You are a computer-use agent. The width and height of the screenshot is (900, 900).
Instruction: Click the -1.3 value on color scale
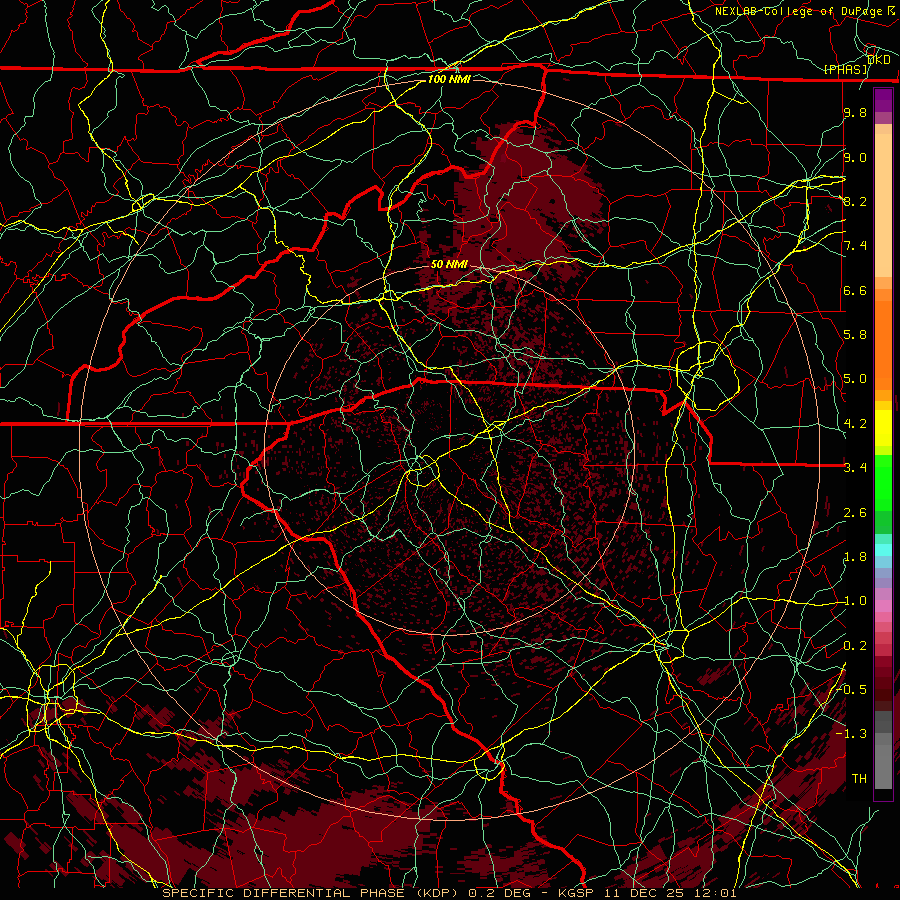tap(852, 734)
